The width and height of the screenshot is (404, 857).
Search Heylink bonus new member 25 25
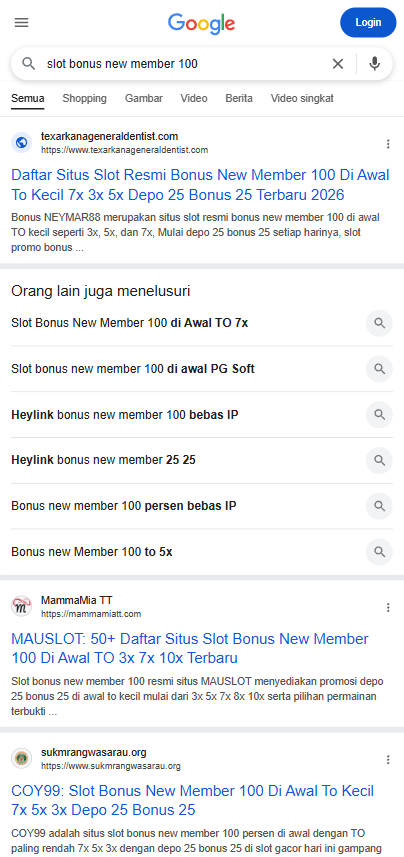point(103,460)
